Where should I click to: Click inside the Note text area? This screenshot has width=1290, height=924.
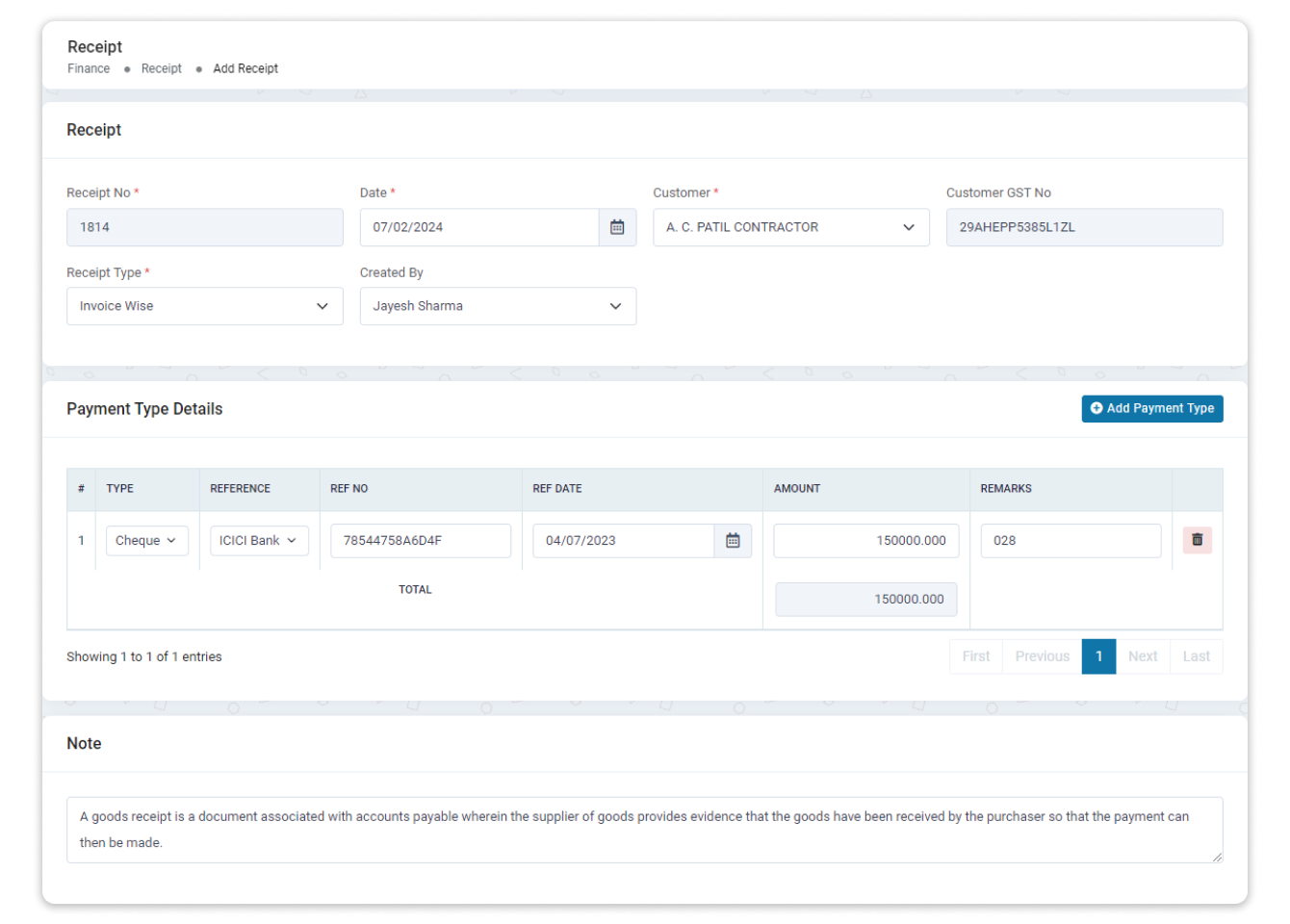(x=644, y=830)
